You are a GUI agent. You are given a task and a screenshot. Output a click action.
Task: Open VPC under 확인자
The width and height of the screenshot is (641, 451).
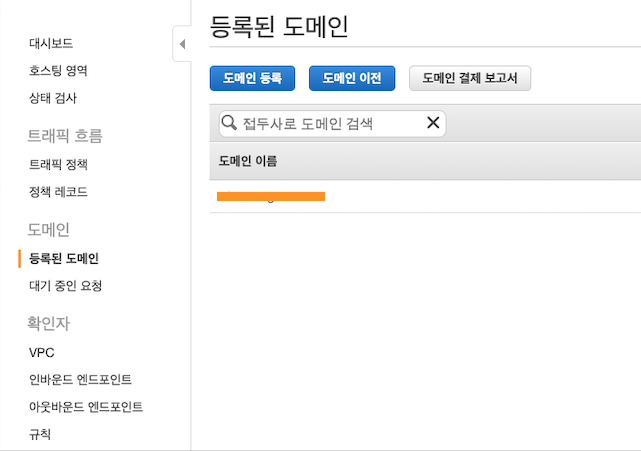tap(42, 352)
